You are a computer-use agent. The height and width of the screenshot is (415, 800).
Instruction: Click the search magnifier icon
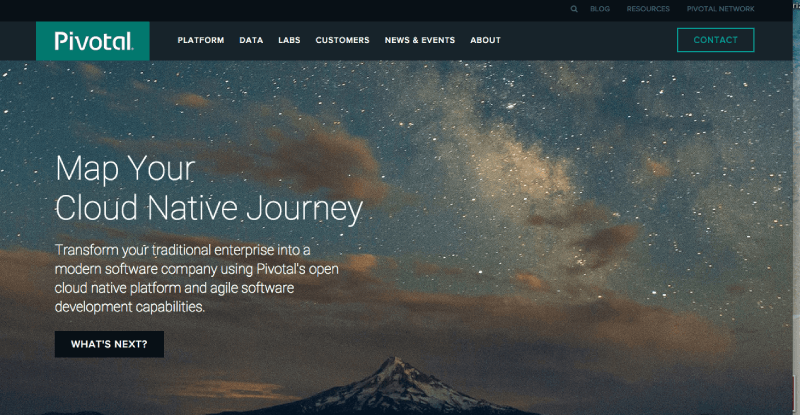tap(574, 9)
